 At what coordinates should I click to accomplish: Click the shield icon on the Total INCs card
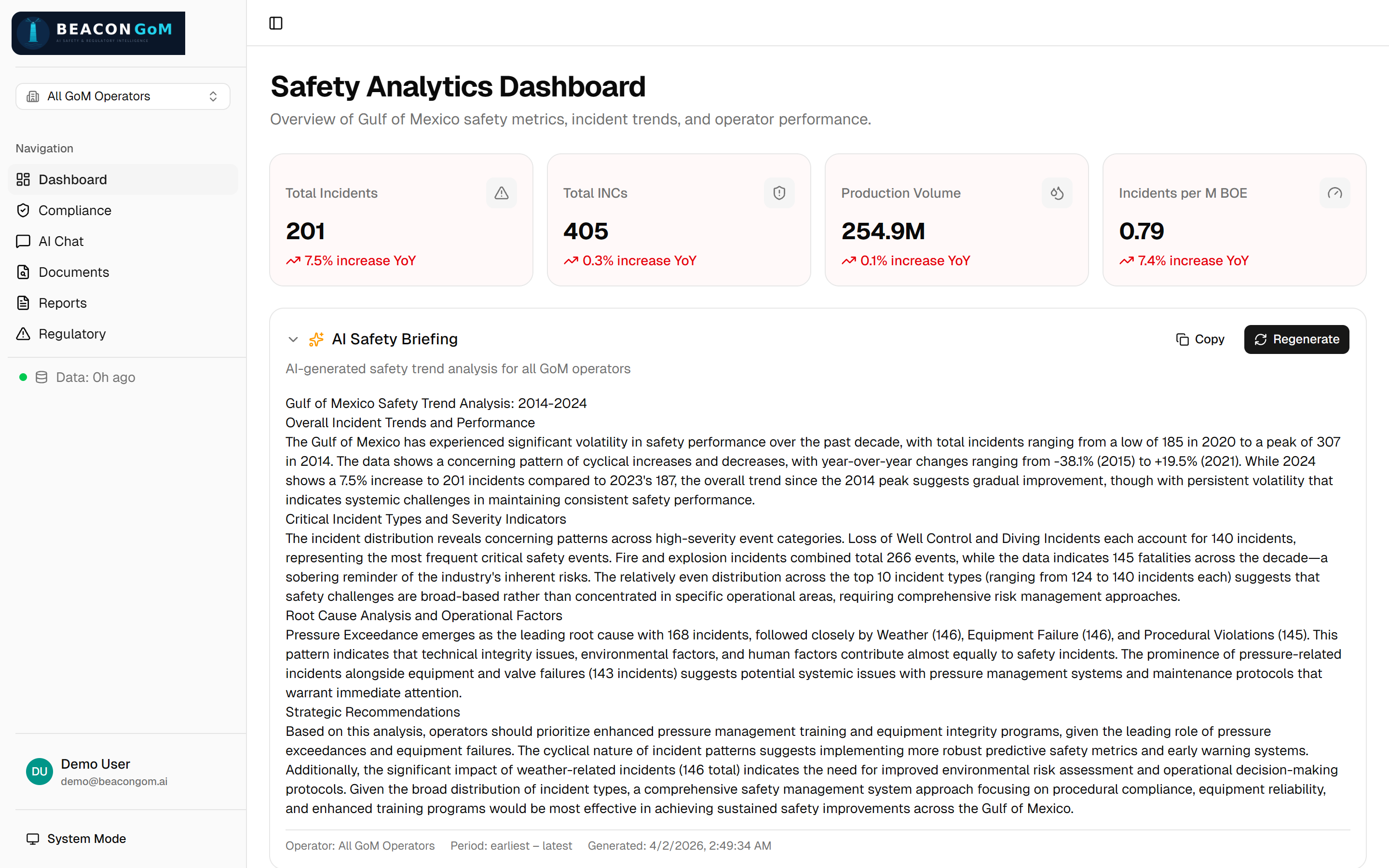click(779, 193)
